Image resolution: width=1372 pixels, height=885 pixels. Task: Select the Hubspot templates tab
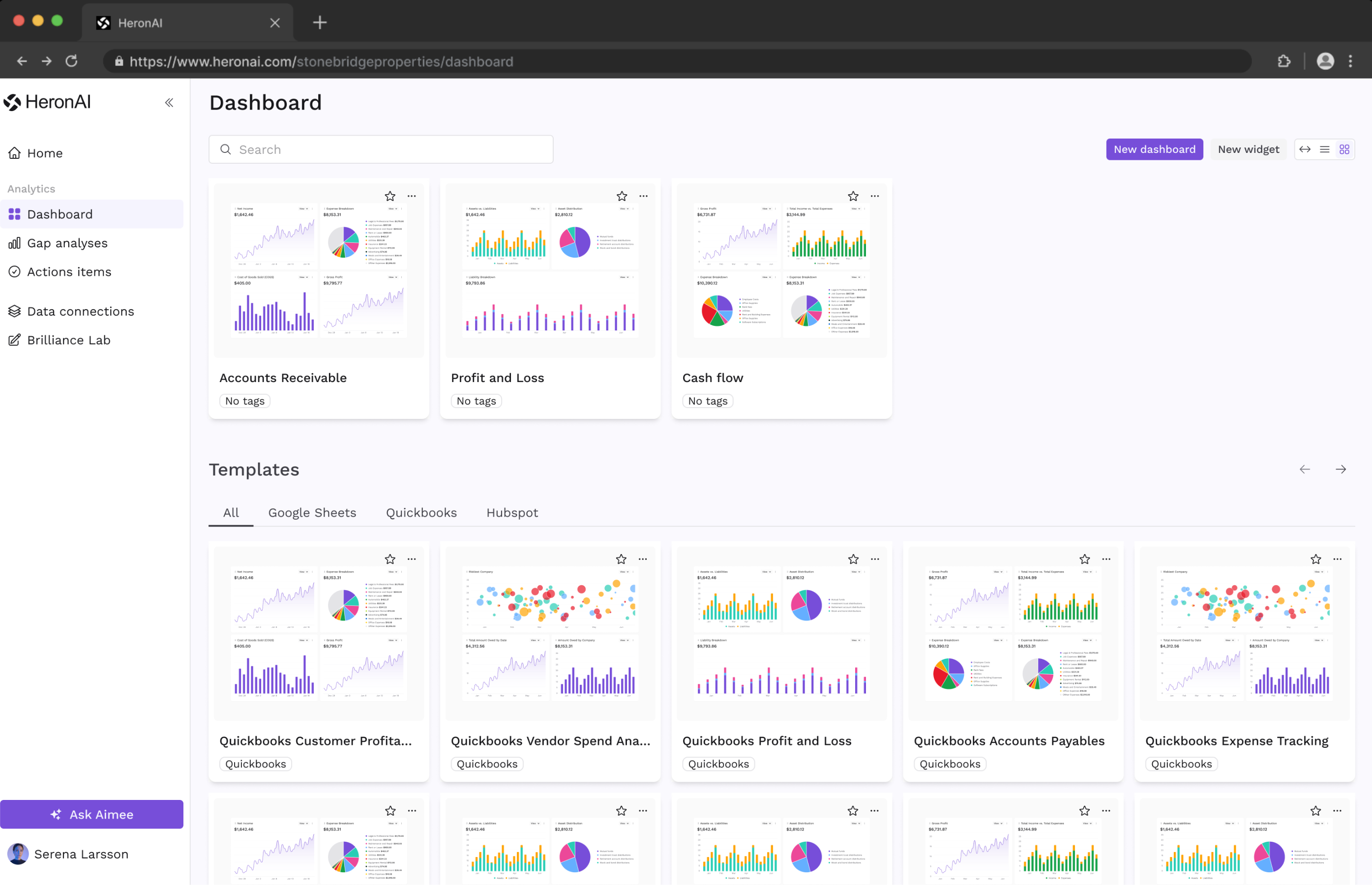pos(511,513)
